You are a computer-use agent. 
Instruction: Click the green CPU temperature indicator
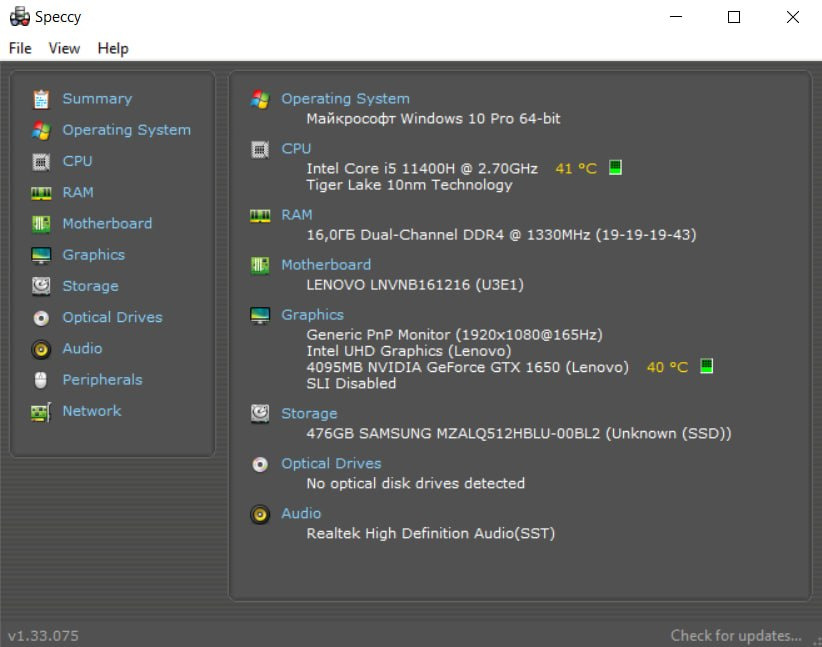coord(615,168)
